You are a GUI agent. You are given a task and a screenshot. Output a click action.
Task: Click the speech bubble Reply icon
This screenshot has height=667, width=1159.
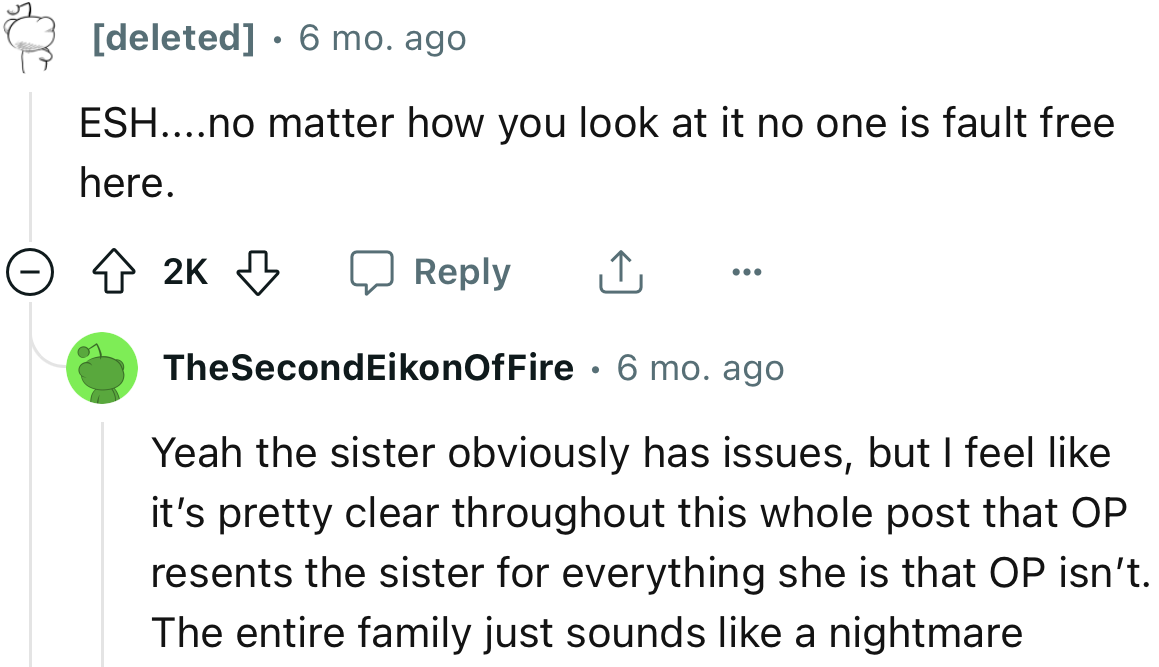click(x=374, y=270)
